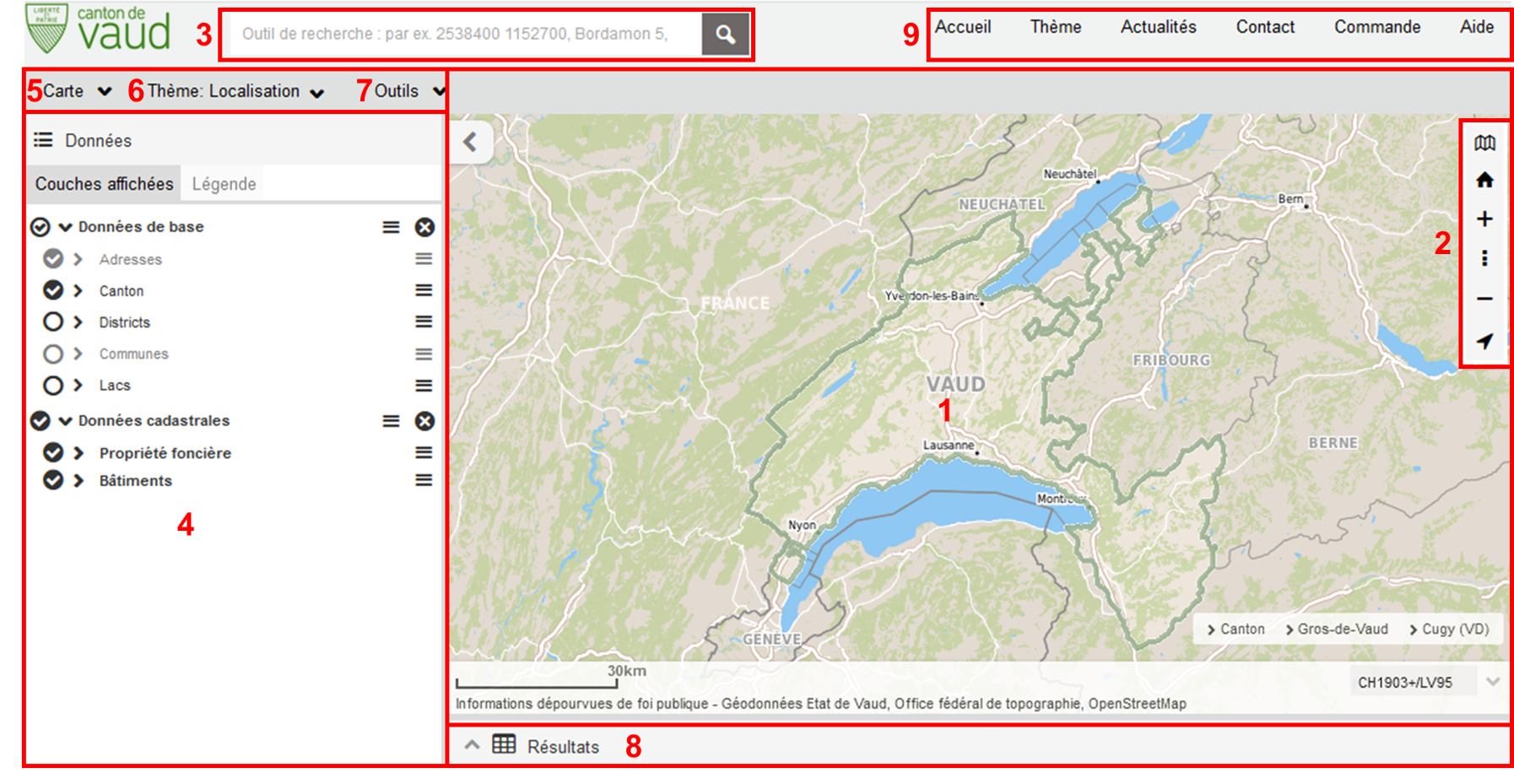Open menu icon for Districts layer
The image size is (1514, 784).
click(424, 322)
